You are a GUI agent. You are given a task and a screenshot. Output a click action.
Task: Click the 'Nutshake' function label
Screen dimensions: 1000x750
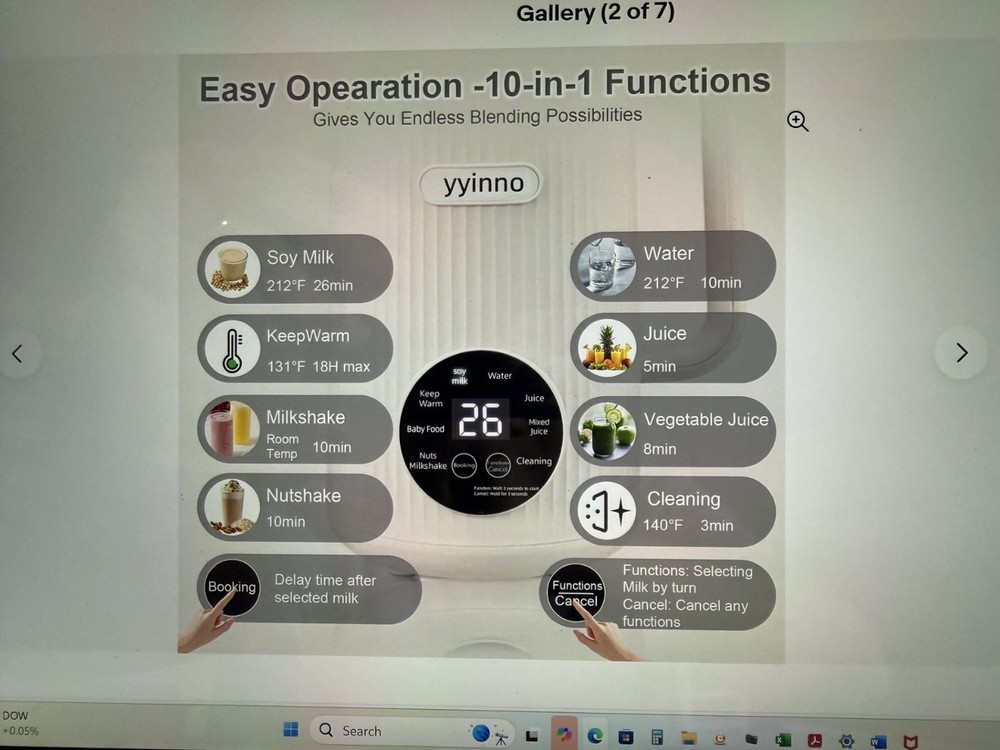[x=304, y=496]
